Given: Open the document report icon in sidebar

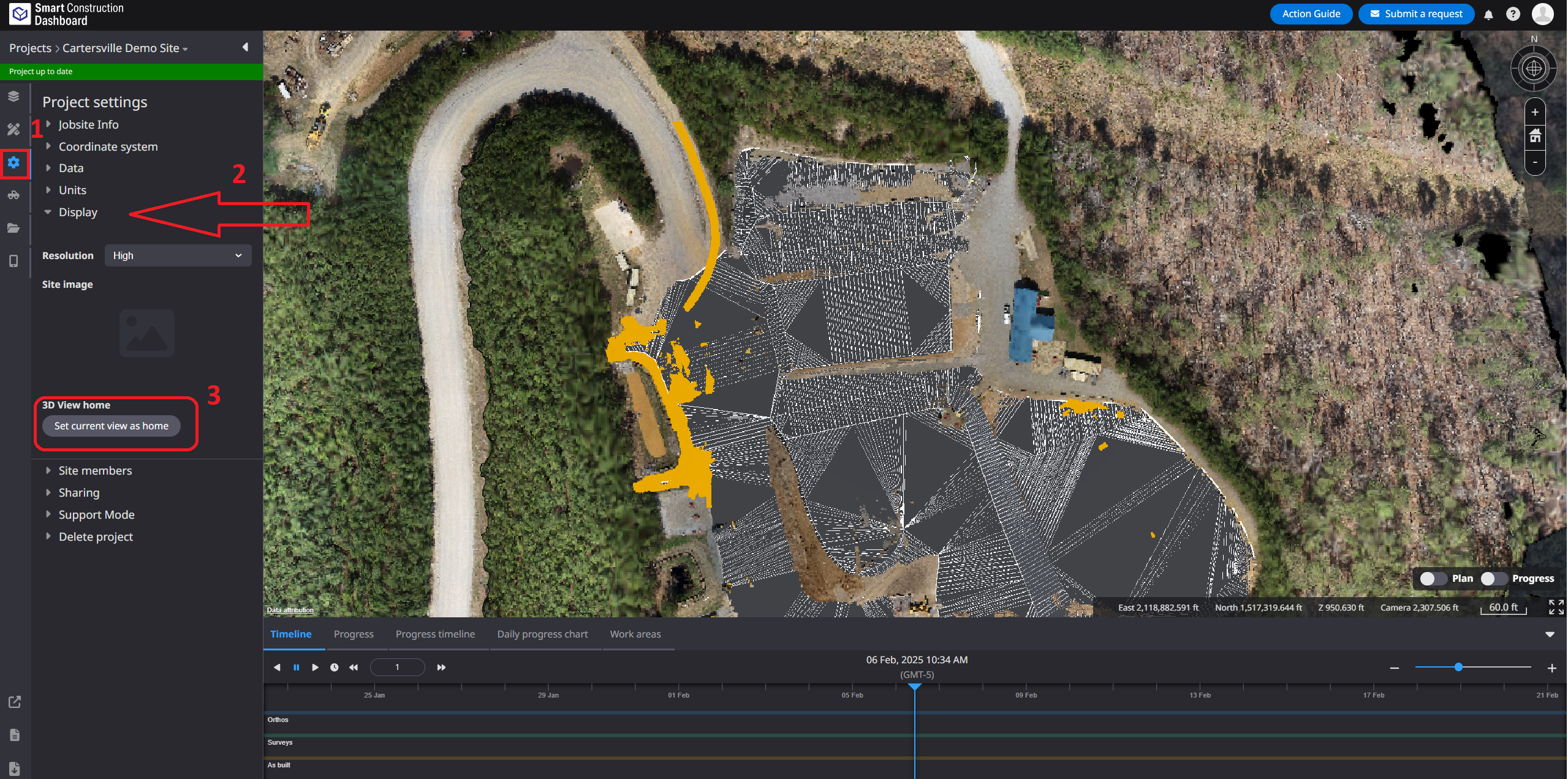Looking at the screenshot, I should (15, 735).
